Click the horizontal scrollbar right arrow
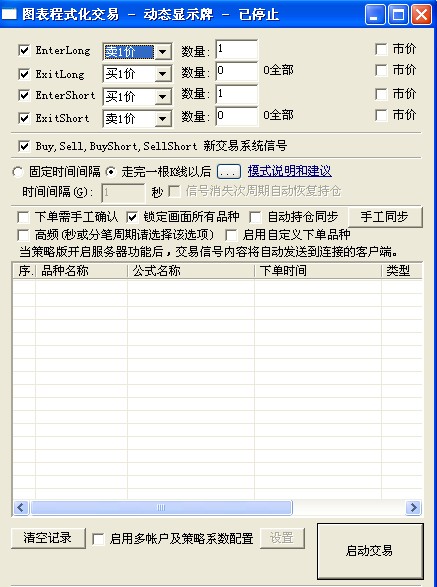The image size is (437, 587). pyautogui.click(x=413, y=508)
